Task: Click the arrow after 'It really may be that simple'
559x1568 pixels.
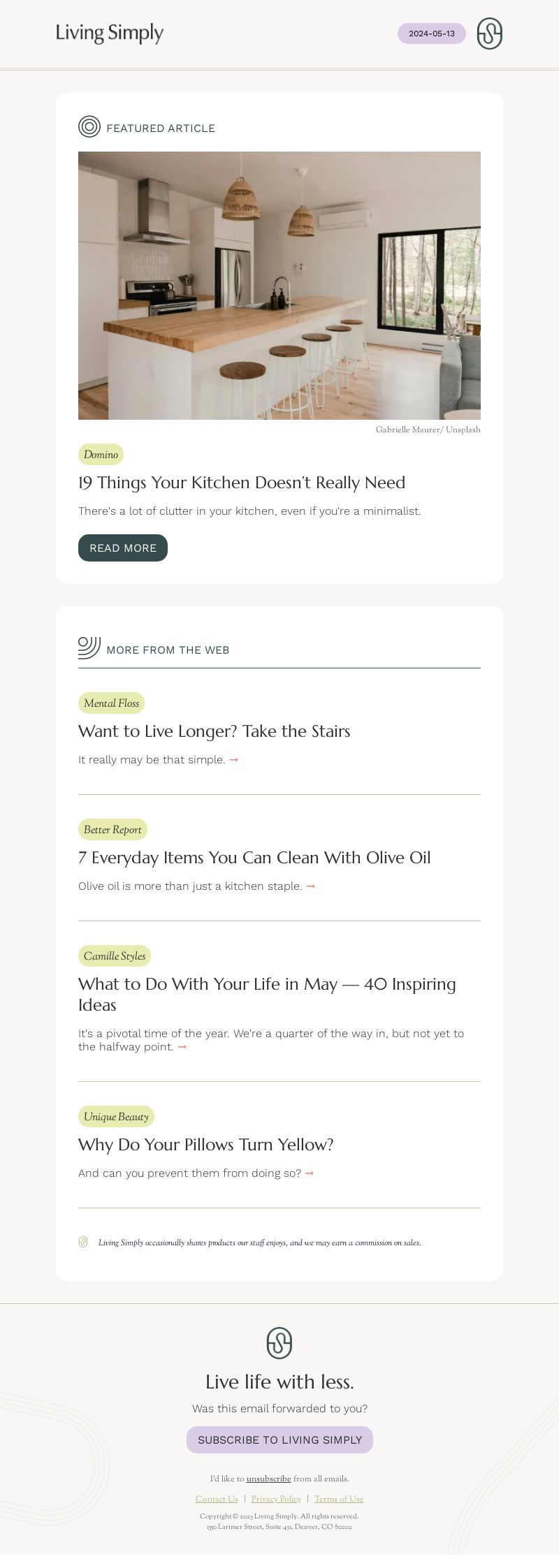Action: pos(234,760)
